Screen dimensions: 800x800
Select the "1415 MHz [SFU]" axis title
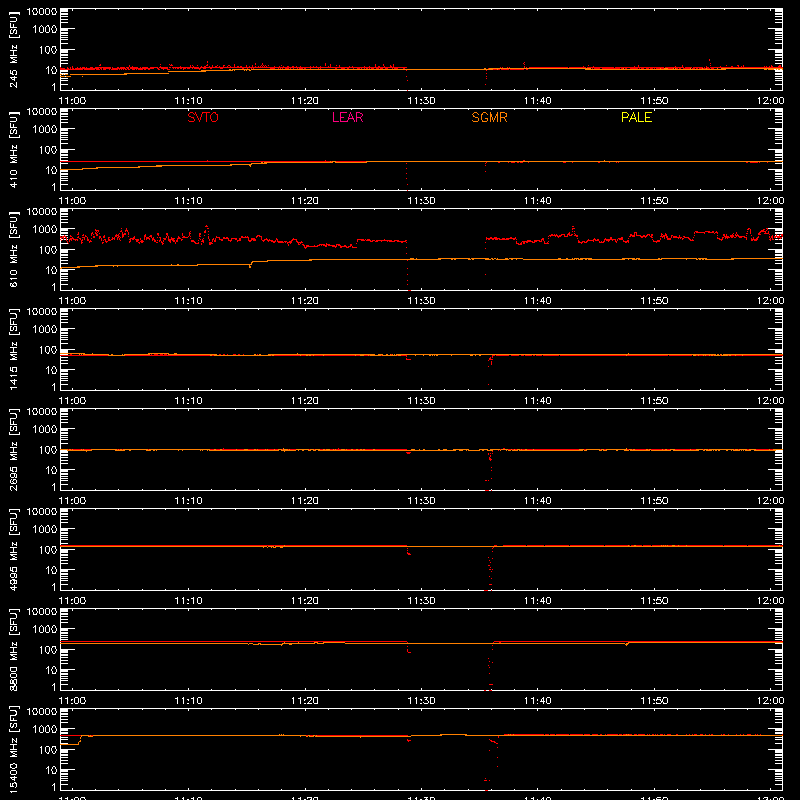[13, 349]
